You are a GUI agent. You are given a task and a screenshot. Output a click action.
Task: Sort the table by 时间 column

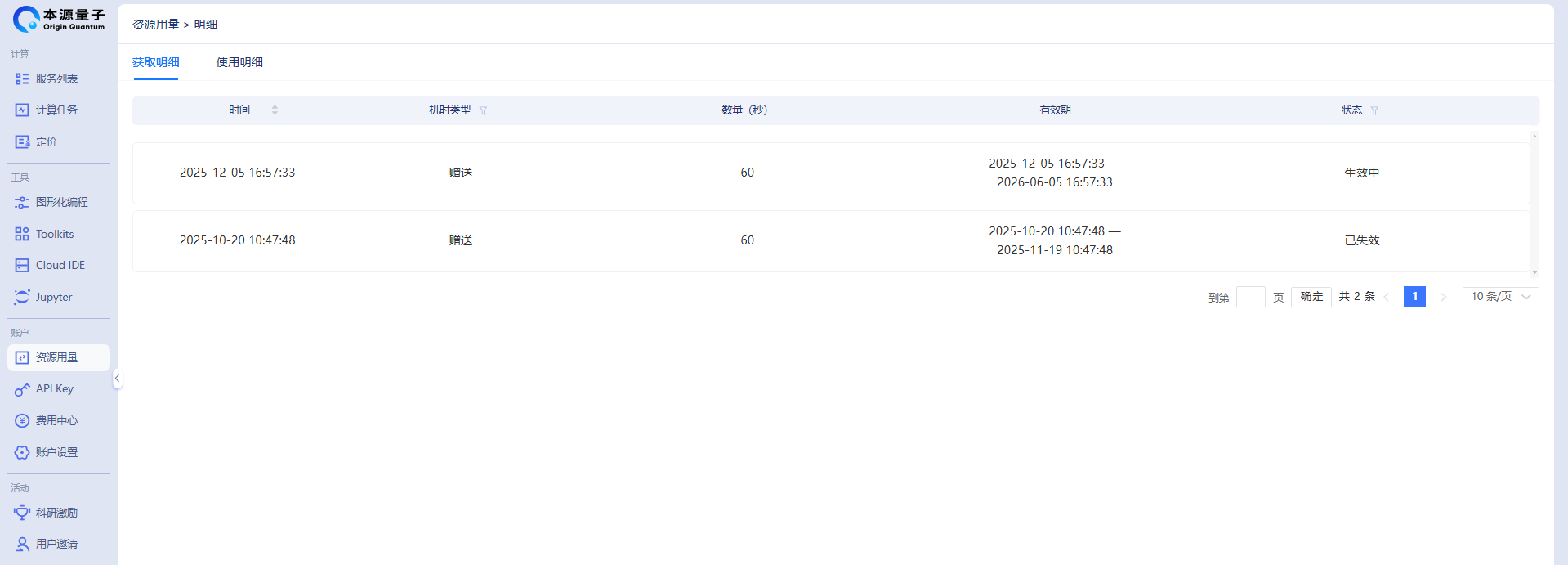[x=275, y=110]
